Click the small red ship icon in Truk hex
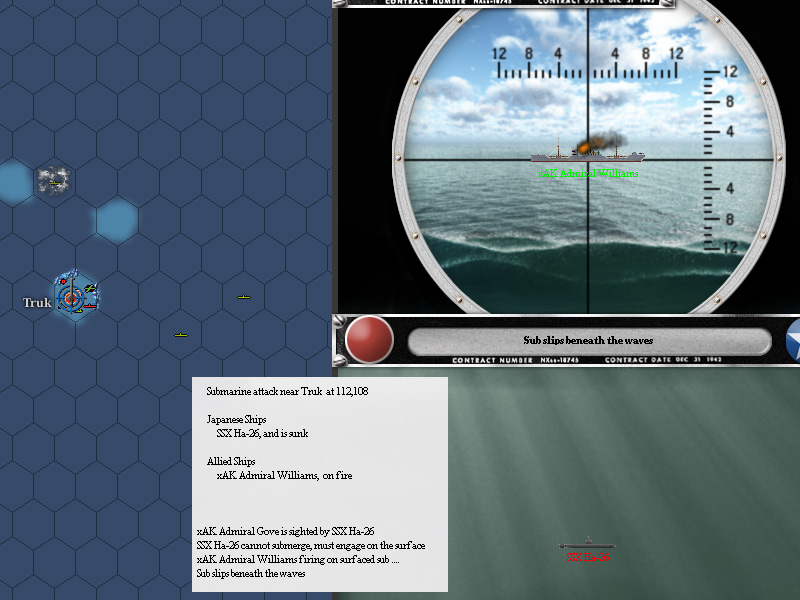This screenshot has width=800, height=600. [x=90, y=306]
